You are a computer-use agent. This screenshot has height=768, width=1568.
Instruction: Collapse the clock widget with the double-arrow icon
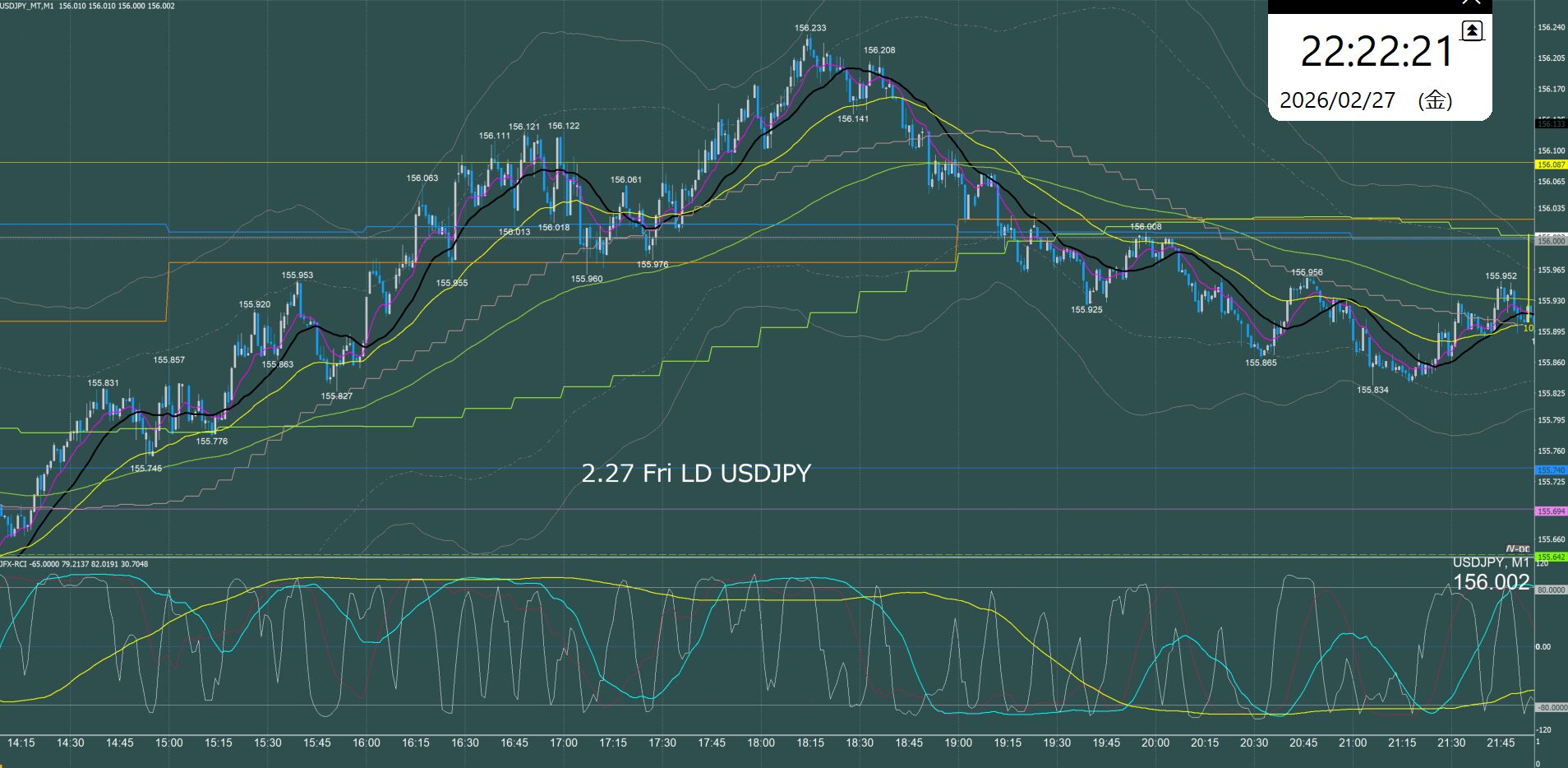[1472, 31]
